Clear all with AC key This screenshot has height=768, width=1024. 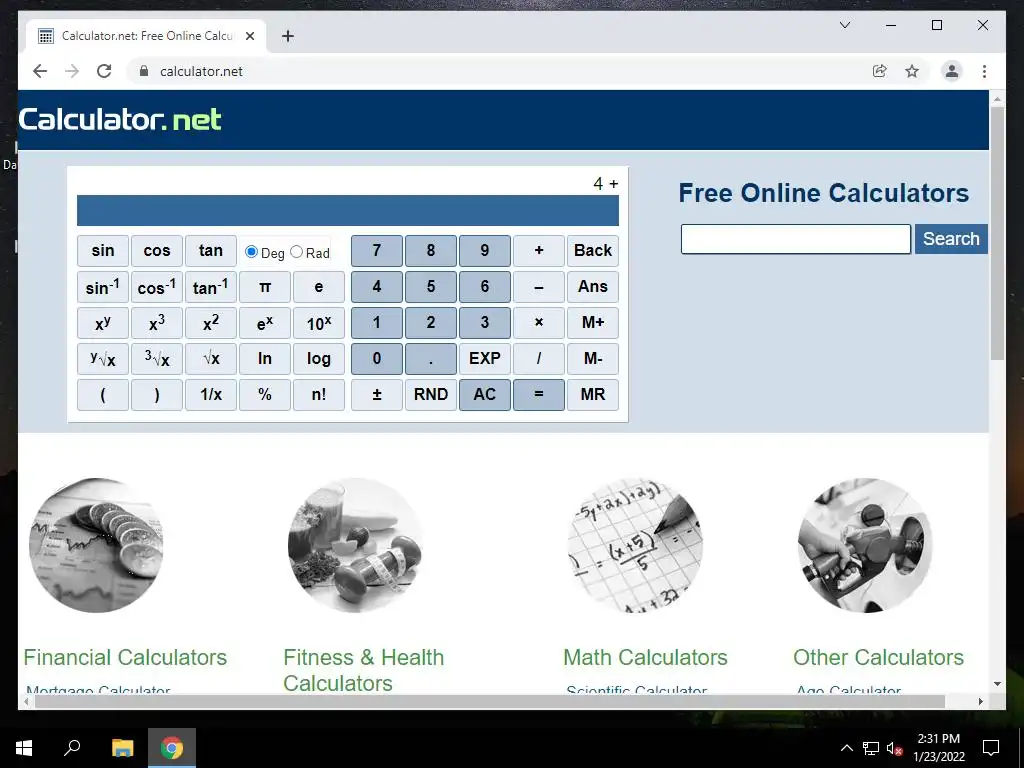pos(485,394)
